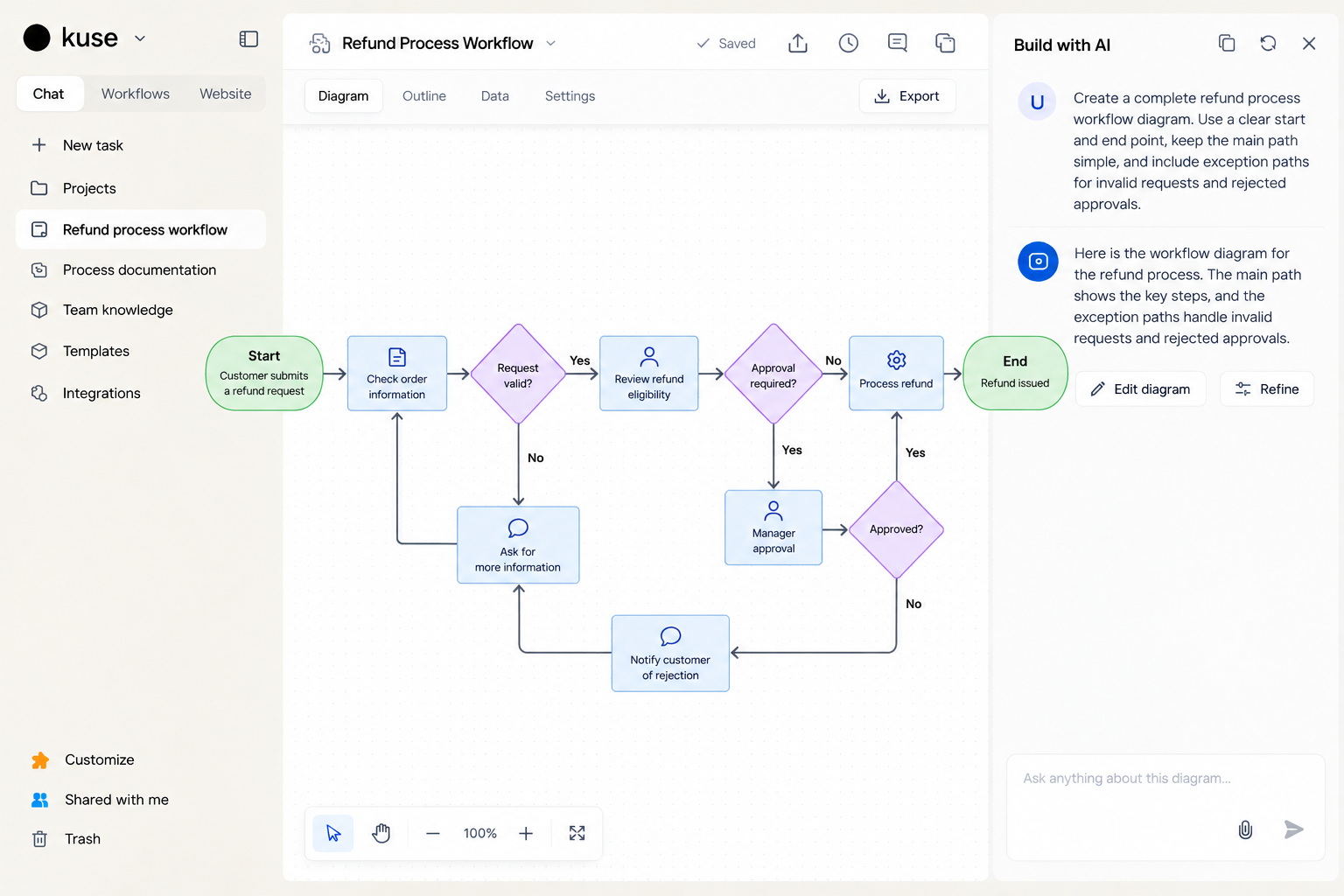This screenshot has width=1344, height=896.
Task: Select the Start node in the diagram
Action: 264,374
